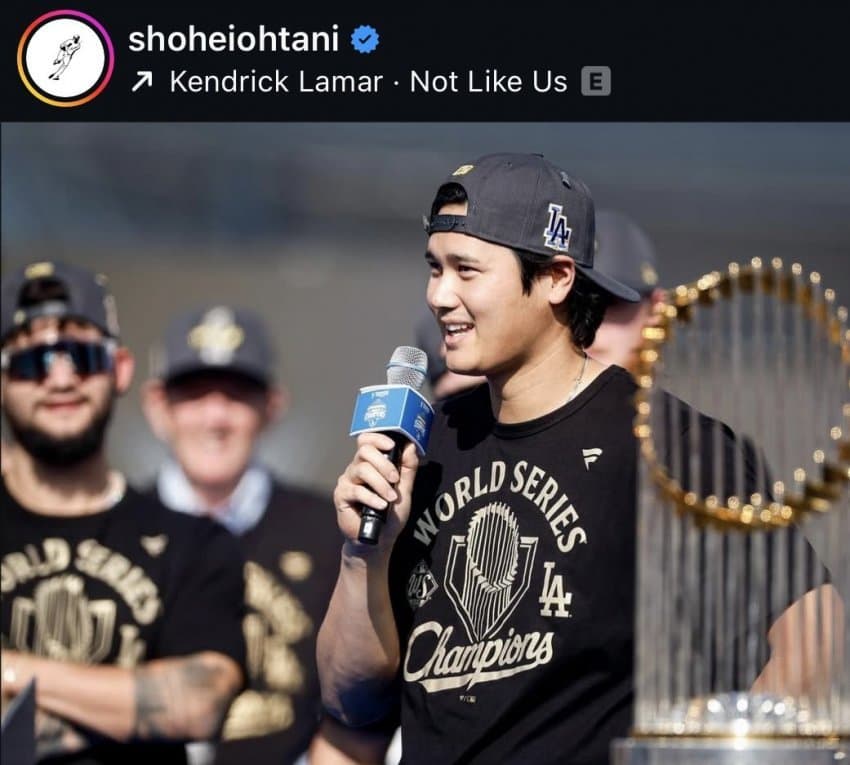Open the Not Like Us song title
Image resolution: width=850 pixels, height=765 pixels.
pos(488,82)
